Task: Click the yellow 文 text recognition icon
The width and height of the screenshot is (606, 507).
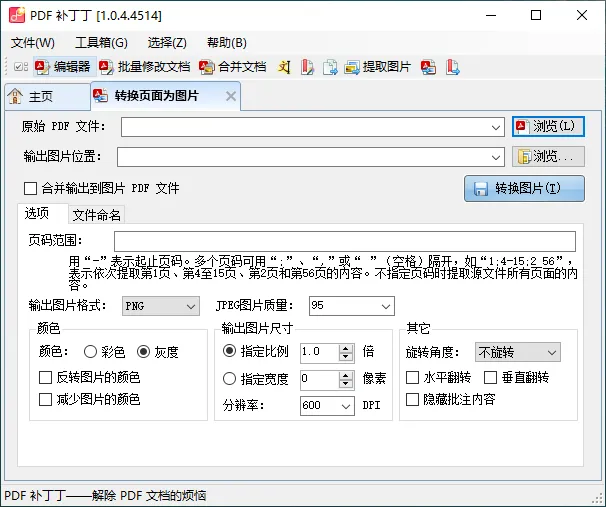Action: tap(284, 67)
